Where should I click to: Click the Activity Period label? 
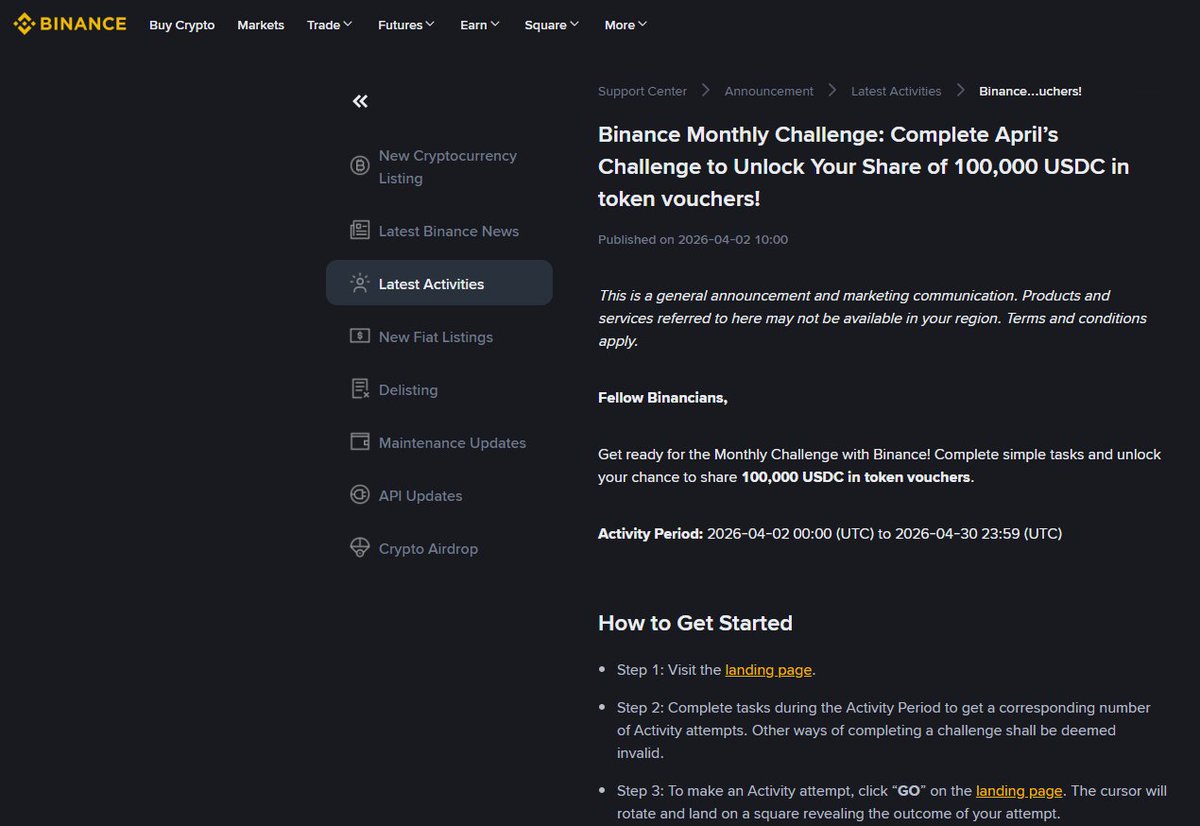650,534
